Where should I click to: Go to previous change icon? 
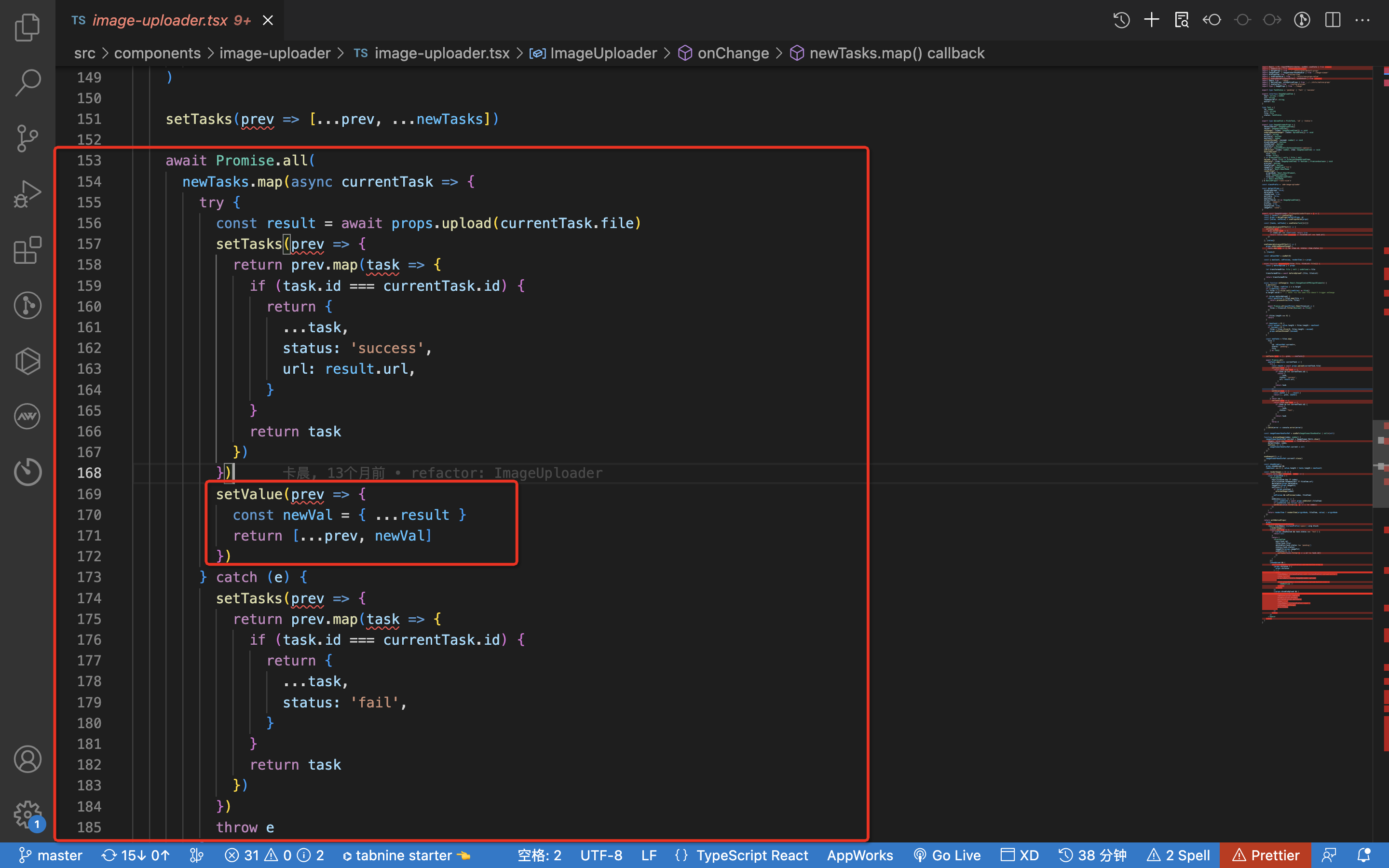point(1212,20)
